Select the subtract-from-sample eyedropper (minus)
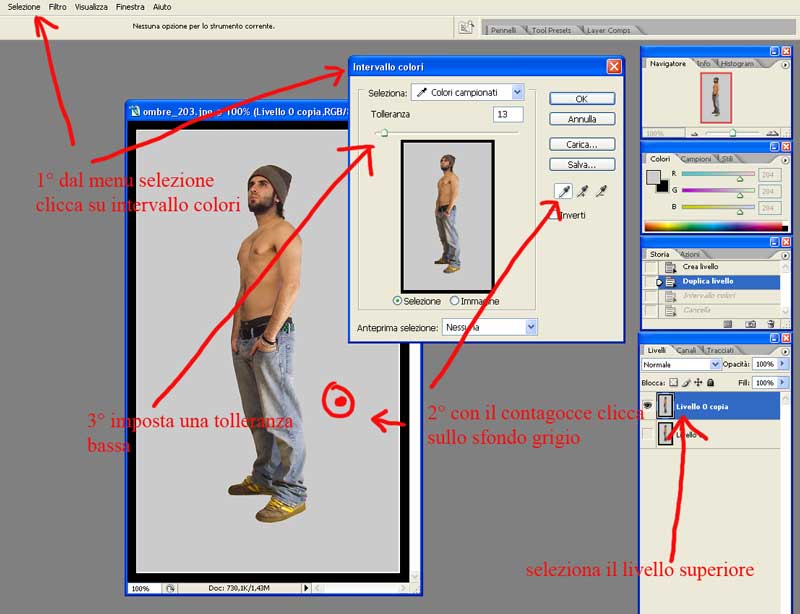This screenshot has width=800, height=614. [x=601, y=191]
